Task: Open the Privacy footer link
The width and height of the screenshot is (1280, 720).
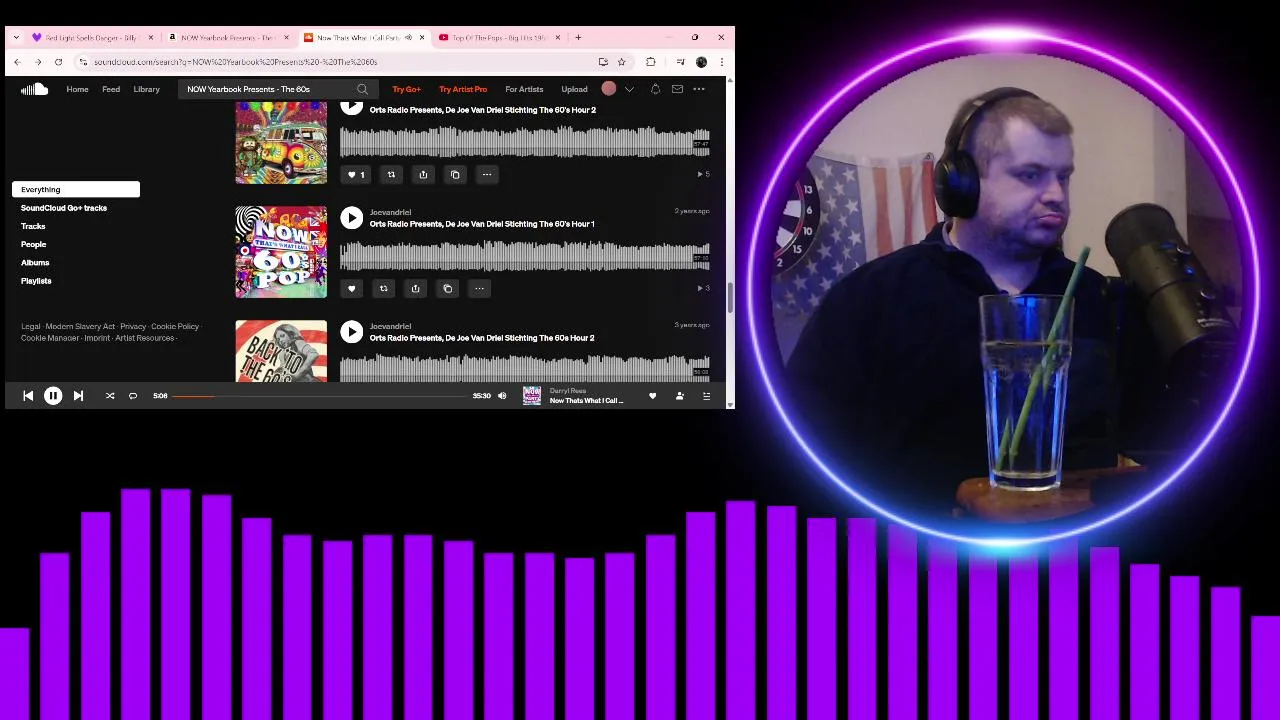Action: (x=133, y=326)
